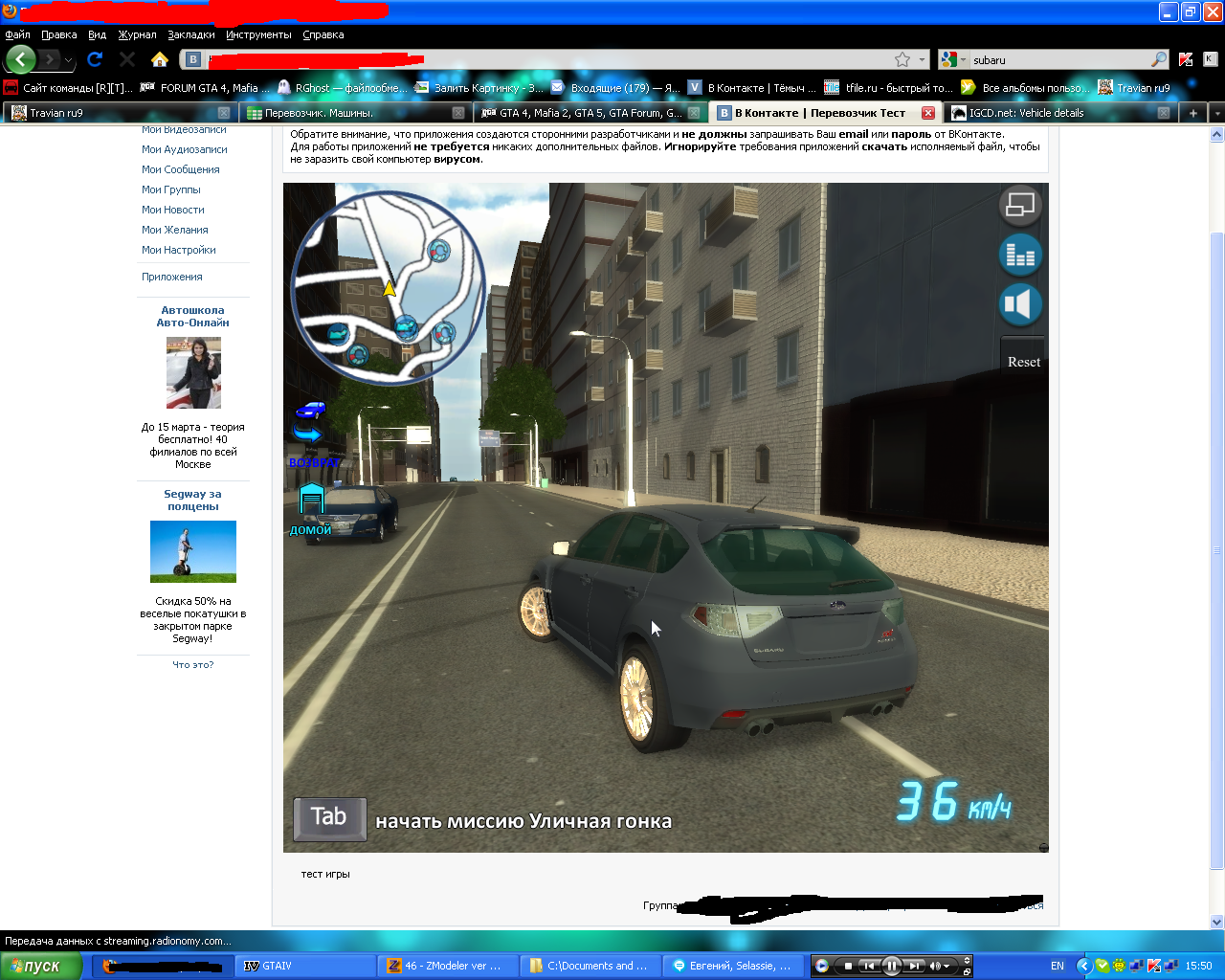1225x980 pixels.
Task: Stop playback in the taskbar media player
Action: click(847, 966)
